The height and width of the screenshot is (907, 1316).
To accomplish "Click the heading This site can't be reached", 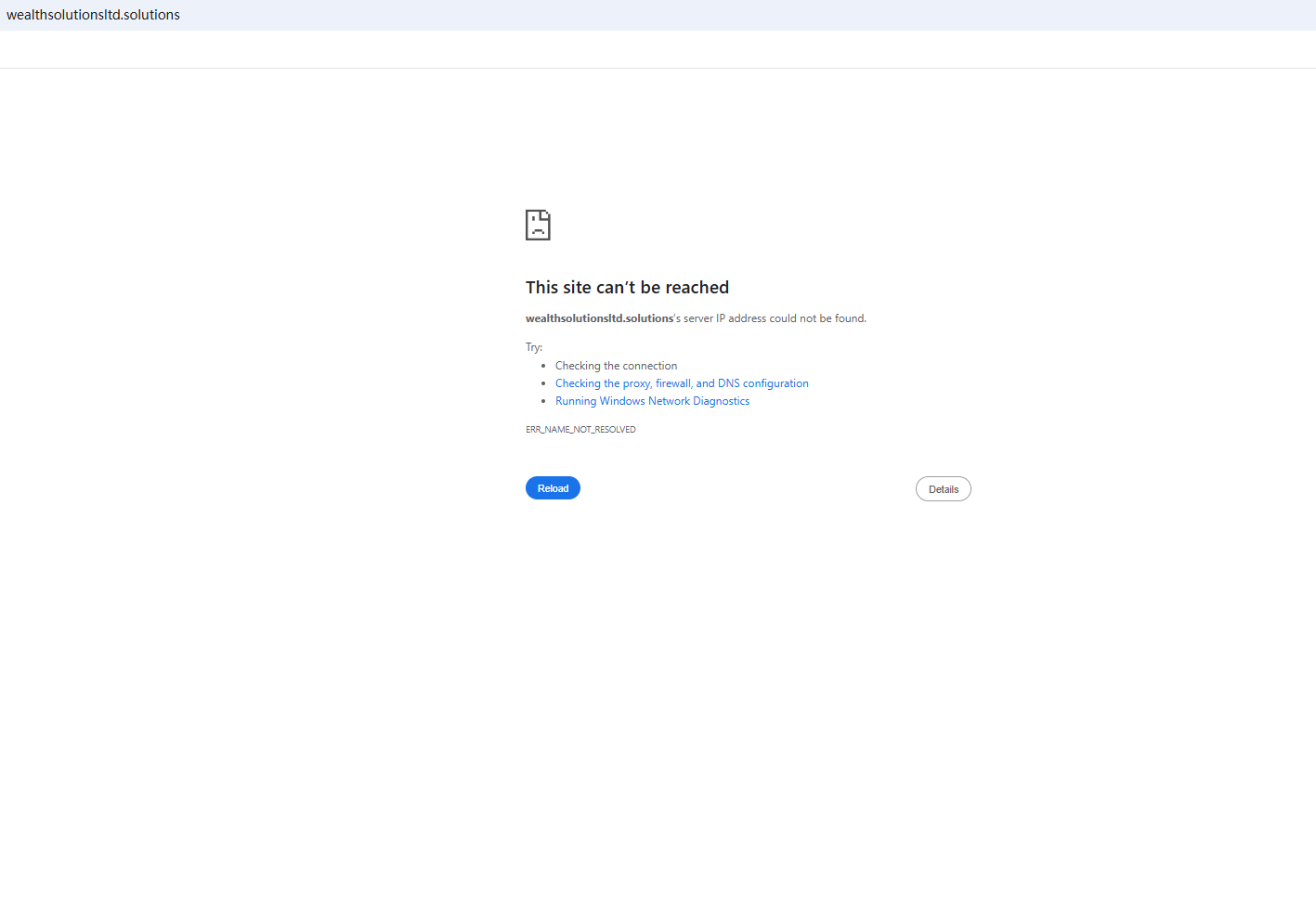I will pos(627,288).
